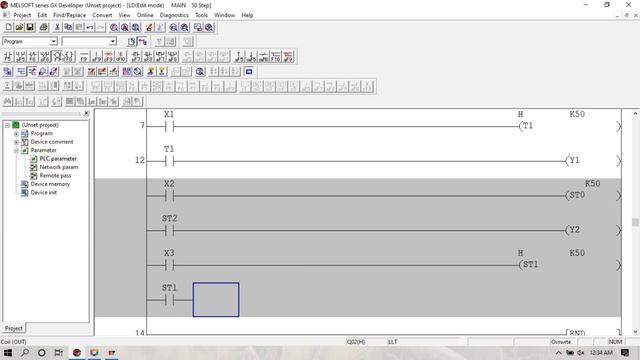Collapse the Parameter tree node
The height and width of the screenshot is (360, 640).
coord(16,150)
